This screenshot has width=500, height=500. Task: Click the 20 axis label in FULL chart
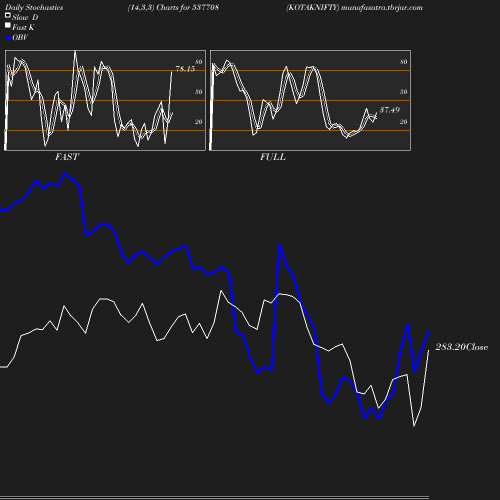pos(404,122)
